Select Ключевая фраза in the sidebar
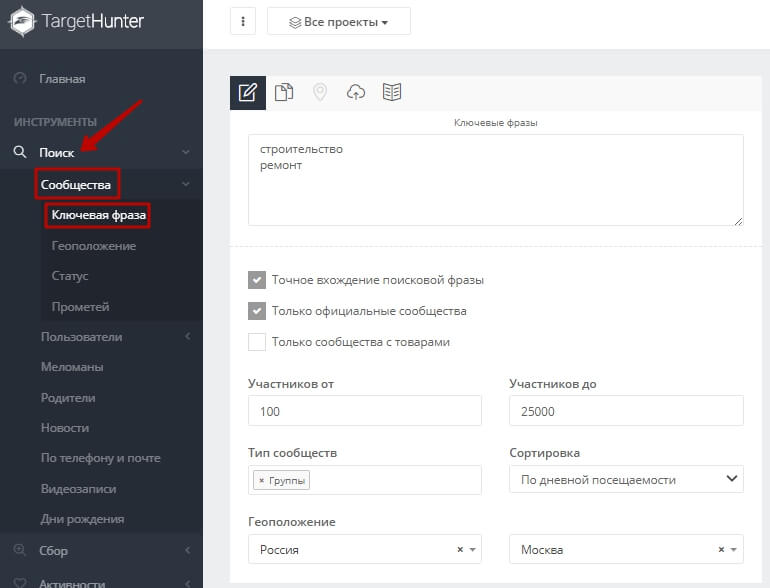The height and width of the screenshot is (588, 770). pyautogui.click(x=98, y=215)
